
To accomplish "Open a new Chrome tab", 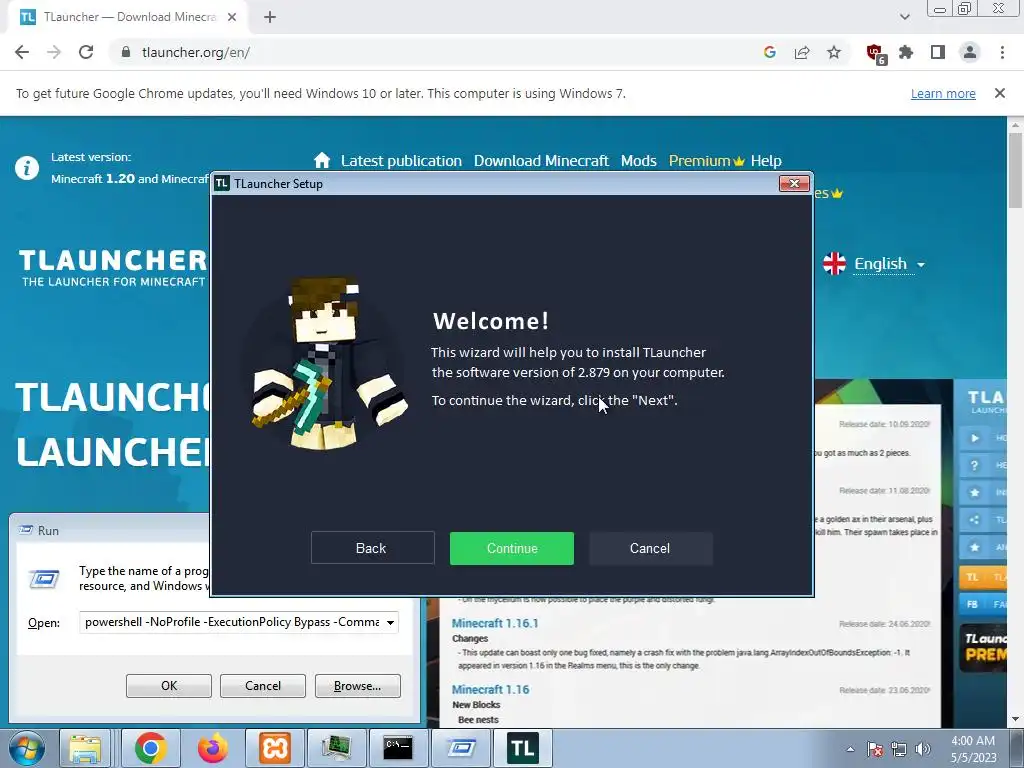I will (270, 17).
